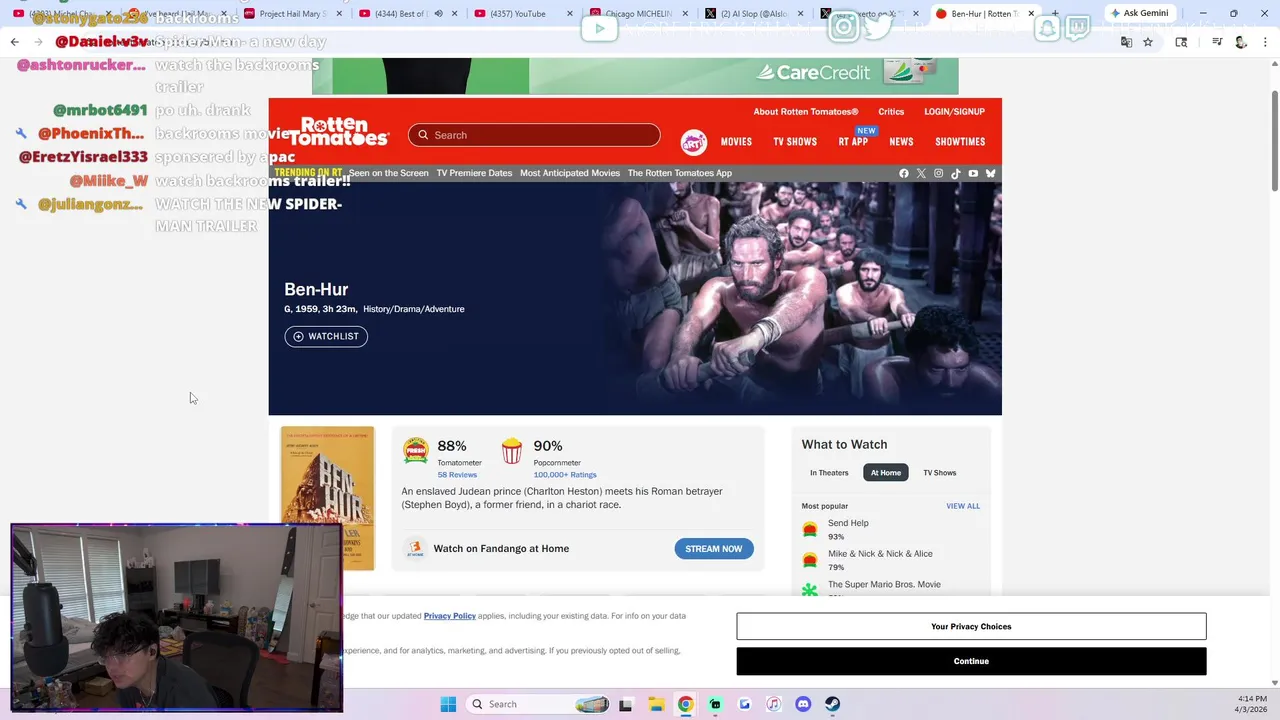Open Rotten Tomatoes Bluesky butterfly icon
1280x720 pixels.
pyautogui.click(x=990, y=173)
